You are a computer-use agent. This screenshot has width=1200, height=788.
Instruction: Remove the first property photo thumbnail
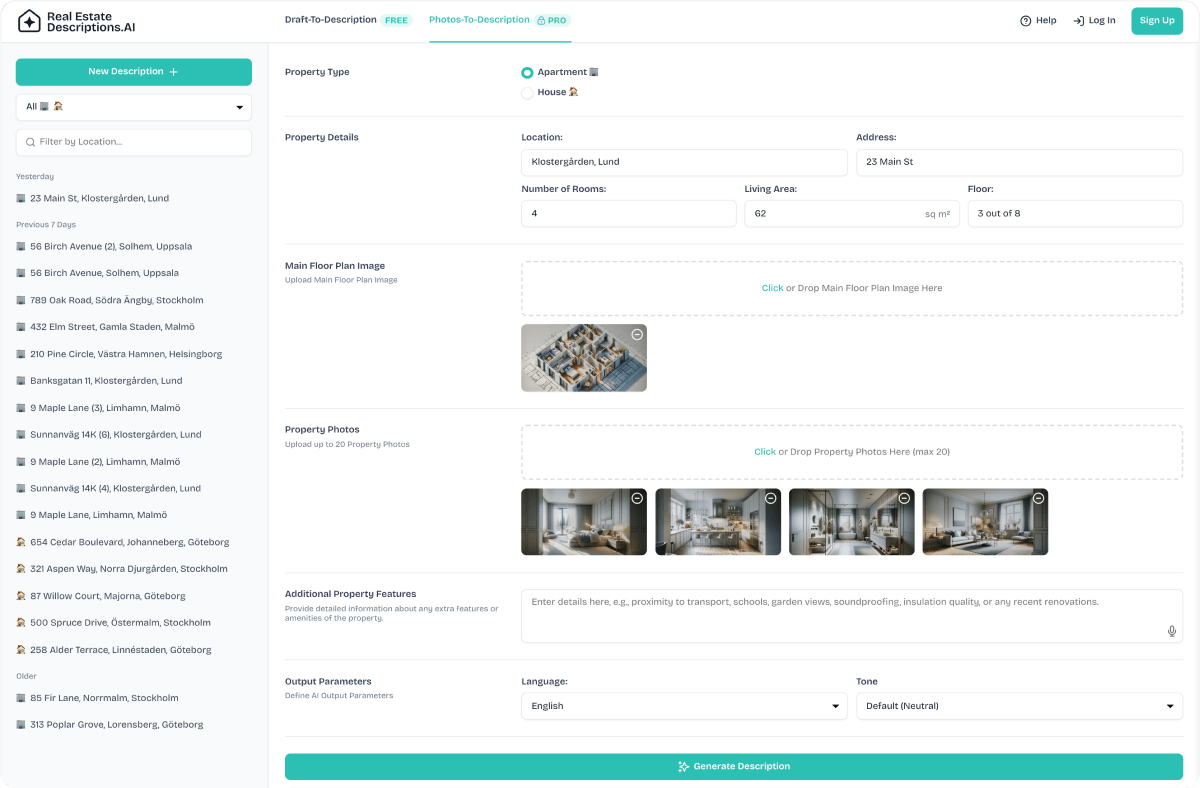point(637,497)
